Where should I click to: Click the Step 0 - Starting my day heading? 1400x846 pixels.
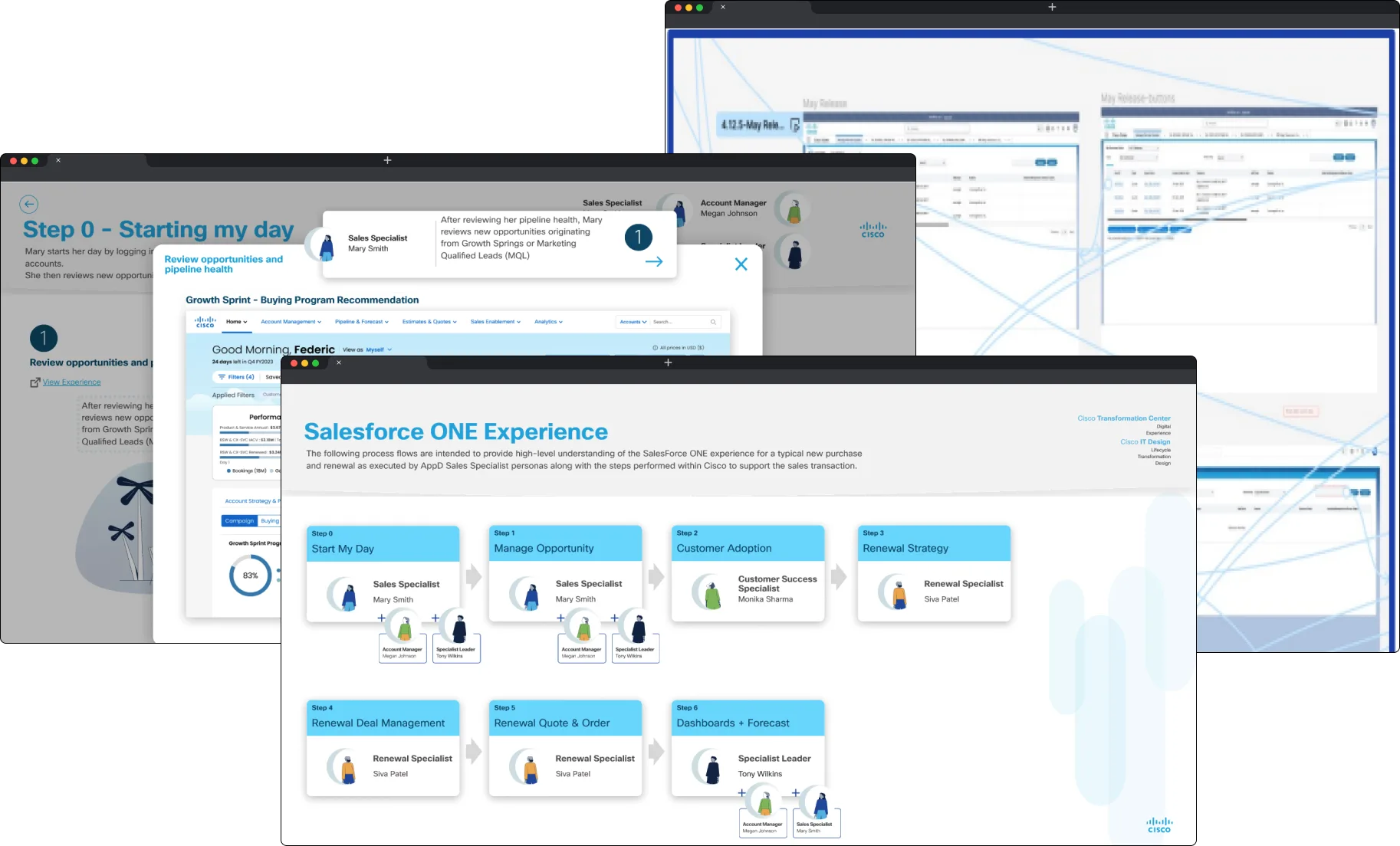click(159, 229)
